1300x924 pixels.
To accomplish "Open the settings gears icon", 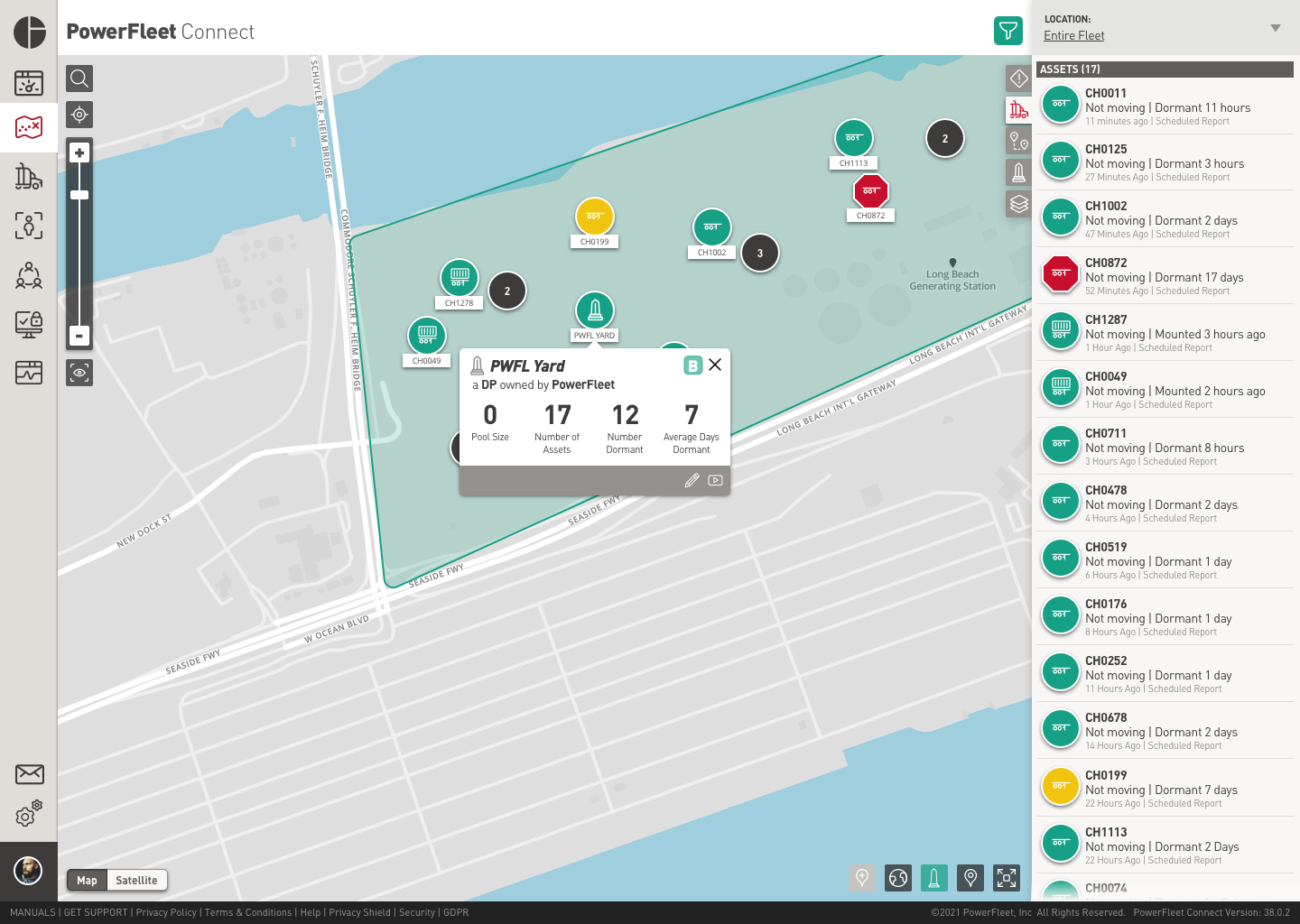I will click(x=29, y=814).
